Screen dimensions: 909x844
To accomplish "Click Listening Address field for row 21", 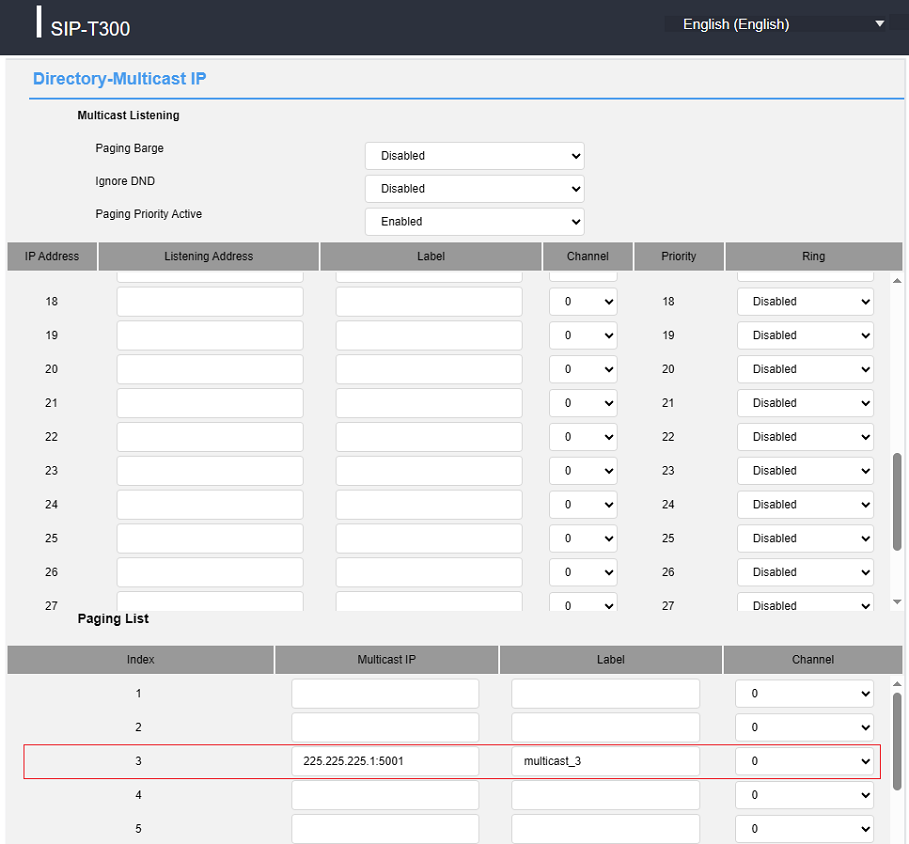I will coord(210,403).
